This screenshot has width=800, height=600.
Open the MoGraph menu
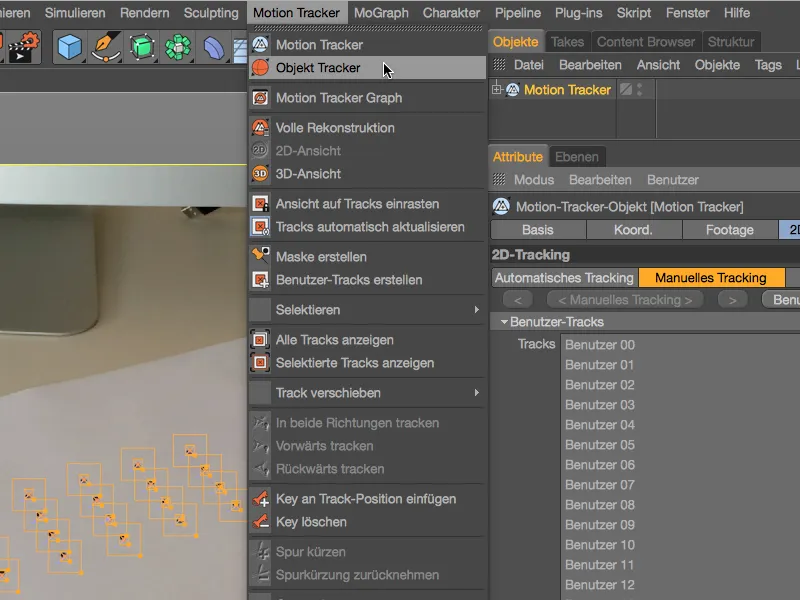click(x=381, y=13)
